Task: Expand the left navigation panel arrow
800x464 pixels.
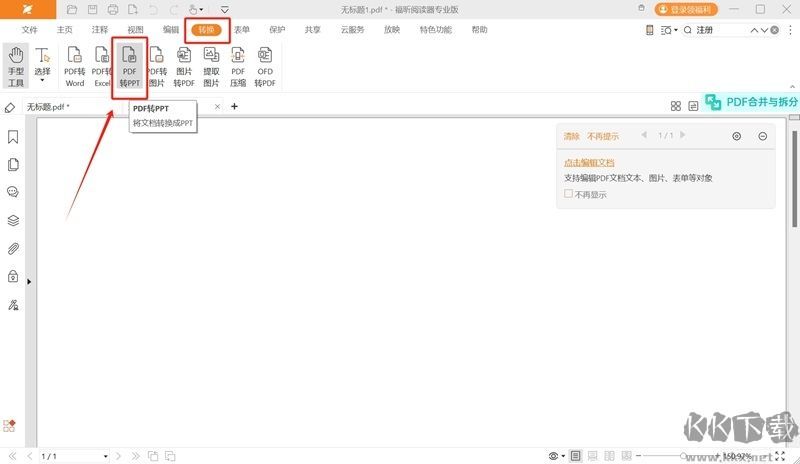Action: tap(29, 282)
